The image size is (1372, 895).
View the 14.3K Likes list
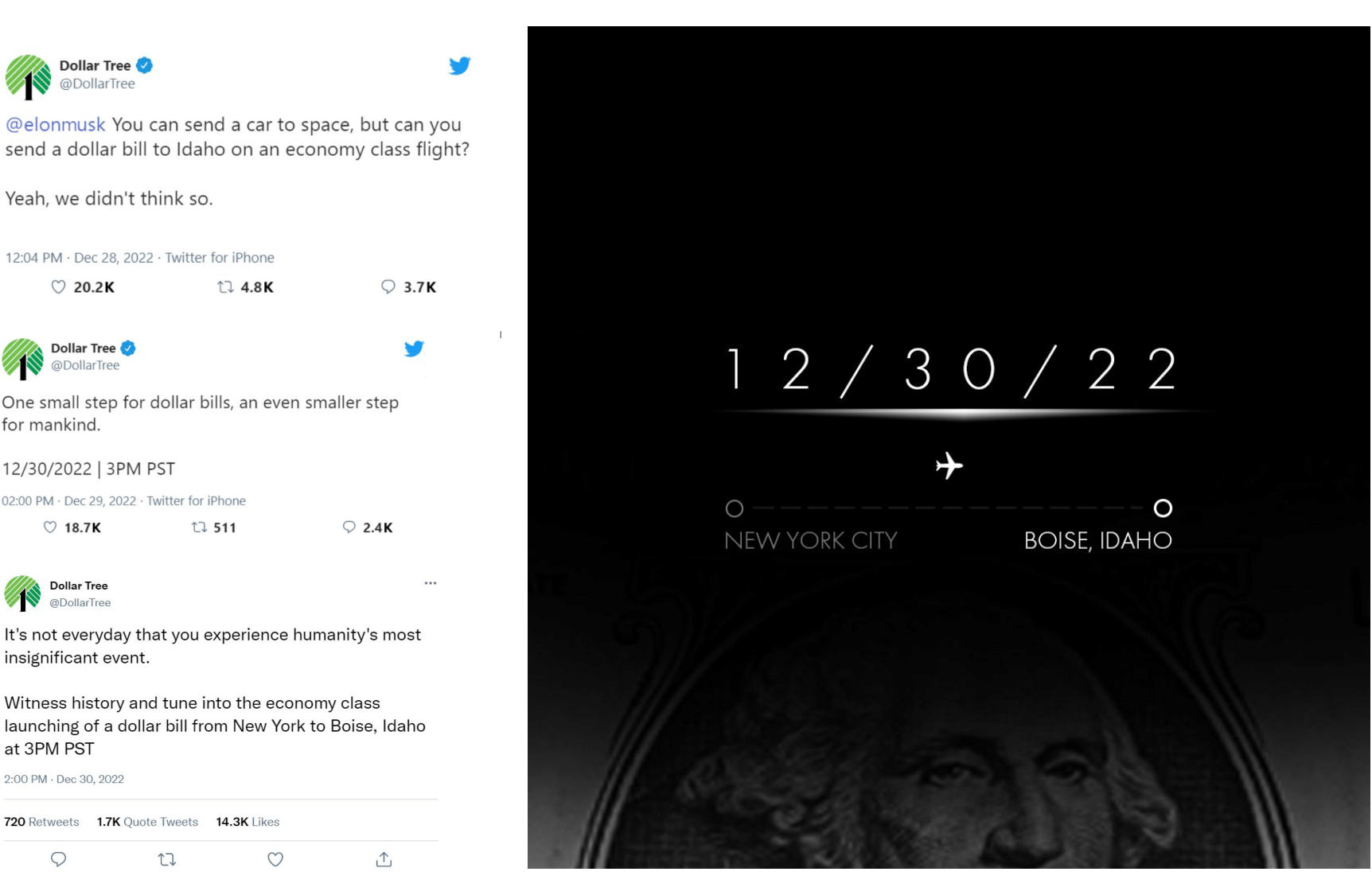248,822
